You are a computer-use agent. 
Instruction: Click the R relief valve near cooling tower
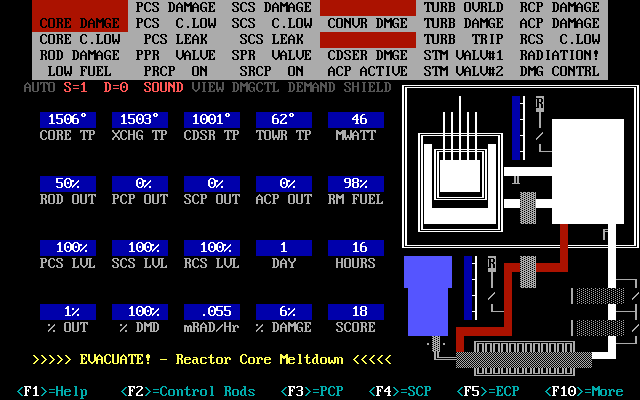coord(492,264)
